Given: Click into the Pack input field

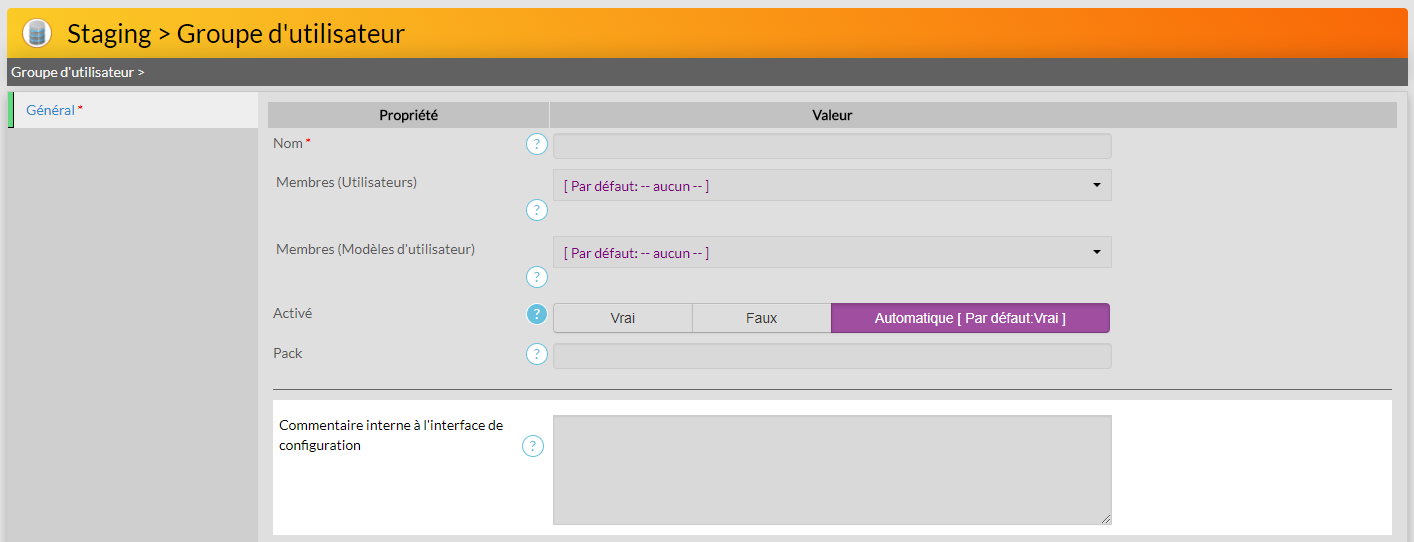Looking at the screenshot, I should (831, 356).
